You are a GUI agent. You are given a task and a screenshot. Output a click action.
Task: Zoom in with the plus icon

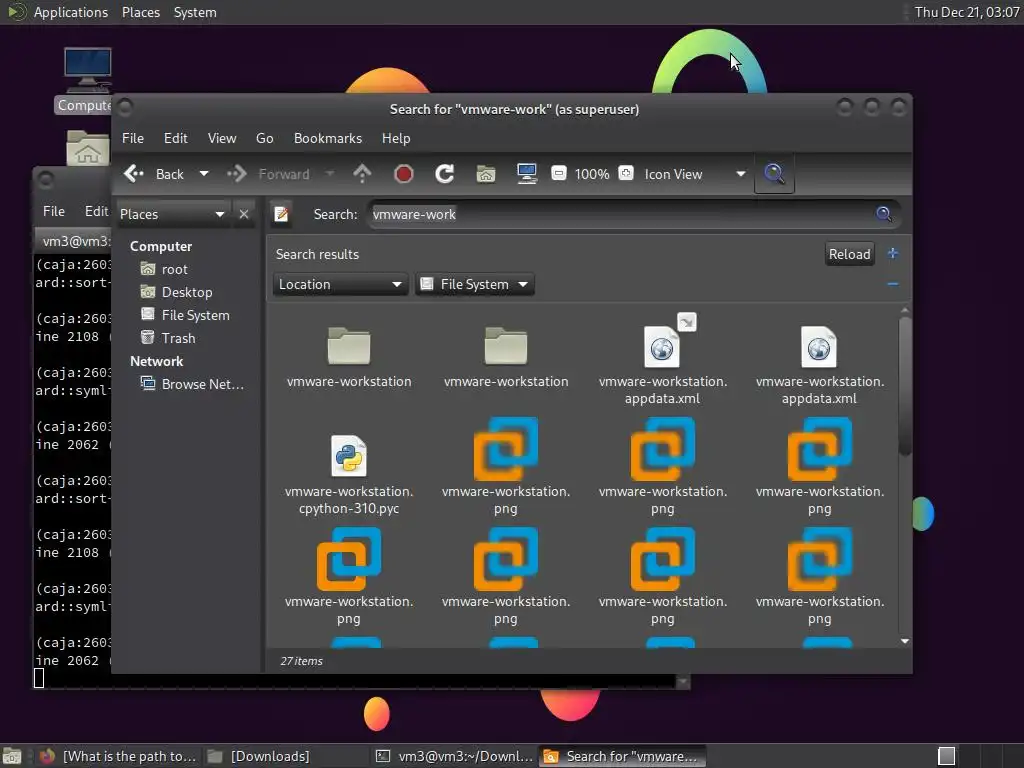626,174
